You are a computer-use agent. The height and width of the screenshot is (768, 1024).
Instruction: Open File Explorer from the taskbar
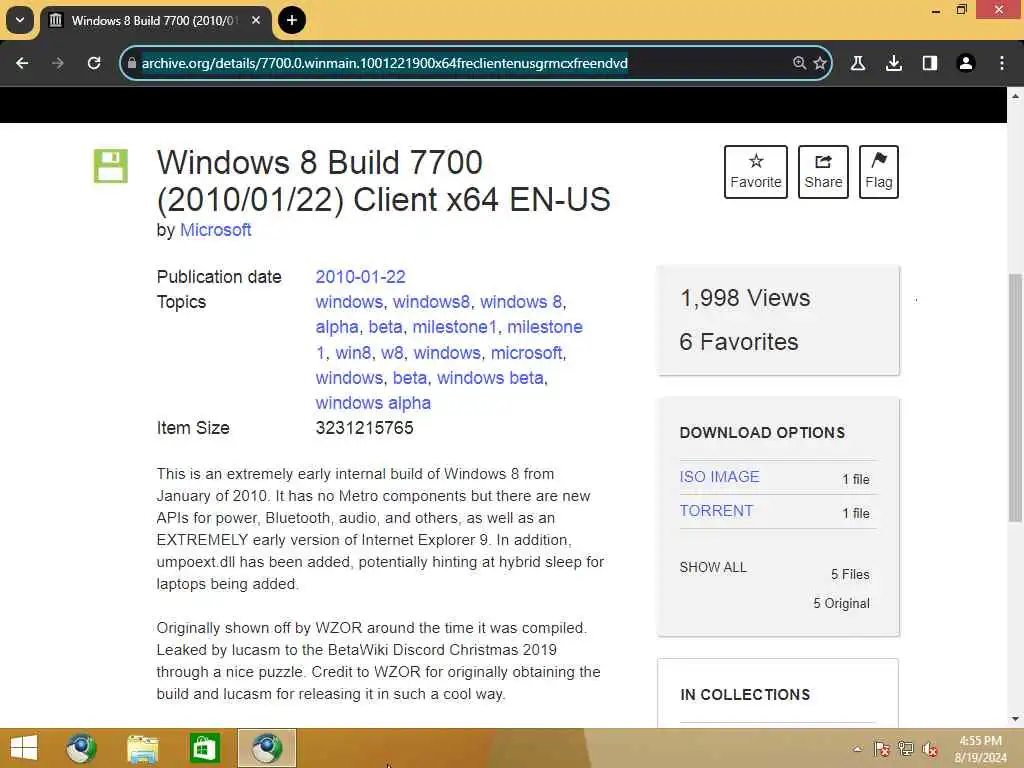142,748
